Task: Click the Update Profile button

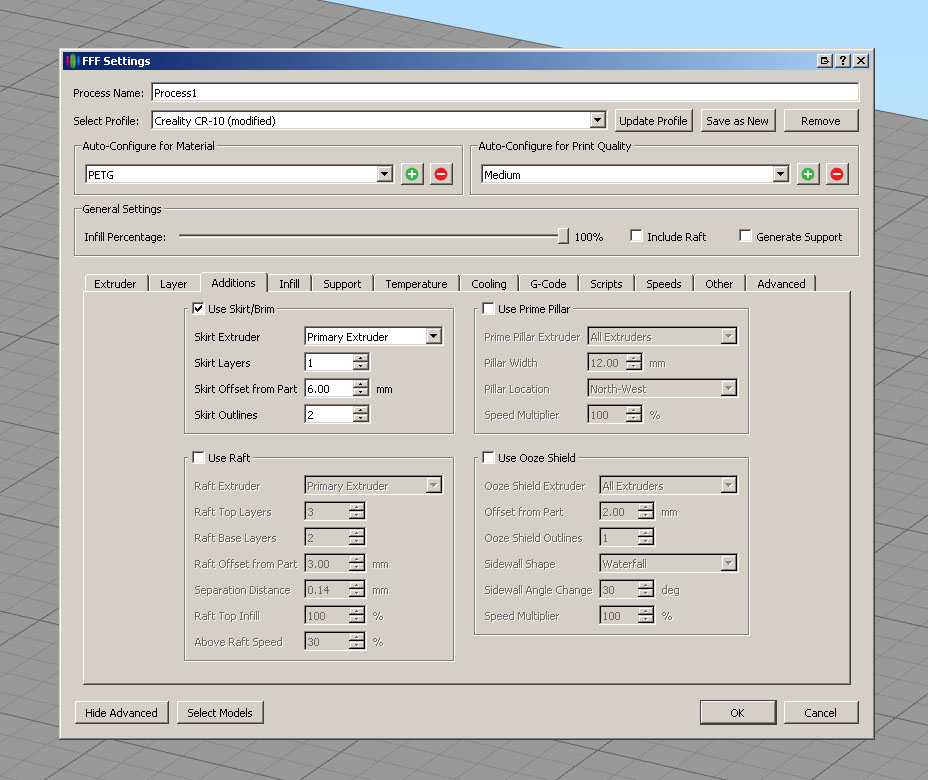Action: pos(653,121)
